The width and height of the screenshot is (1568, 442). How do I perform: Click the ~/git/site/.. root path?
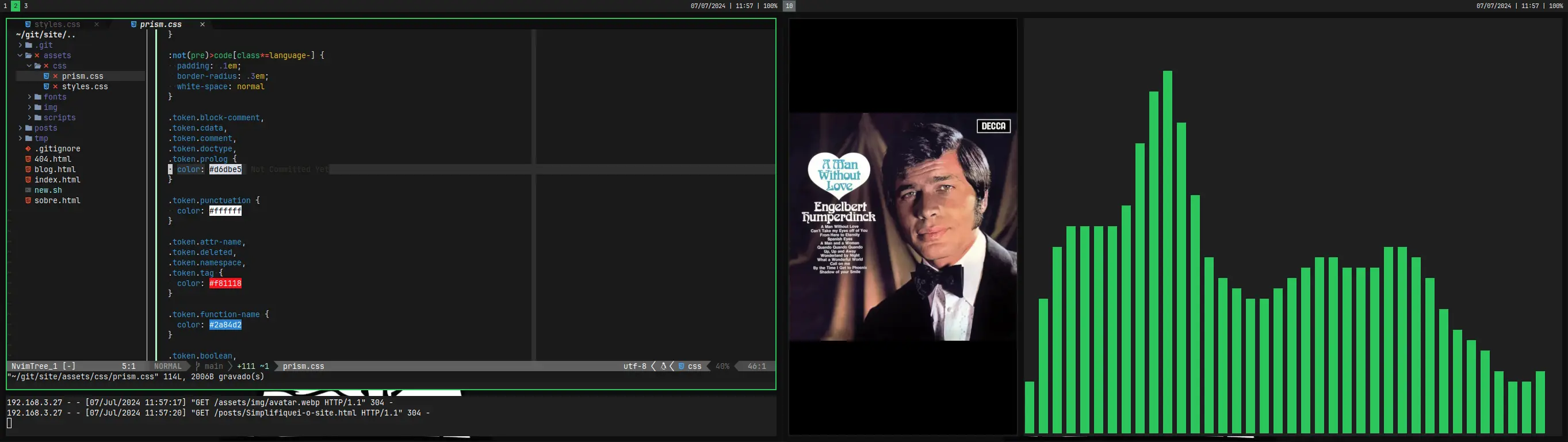pos(45,35)
